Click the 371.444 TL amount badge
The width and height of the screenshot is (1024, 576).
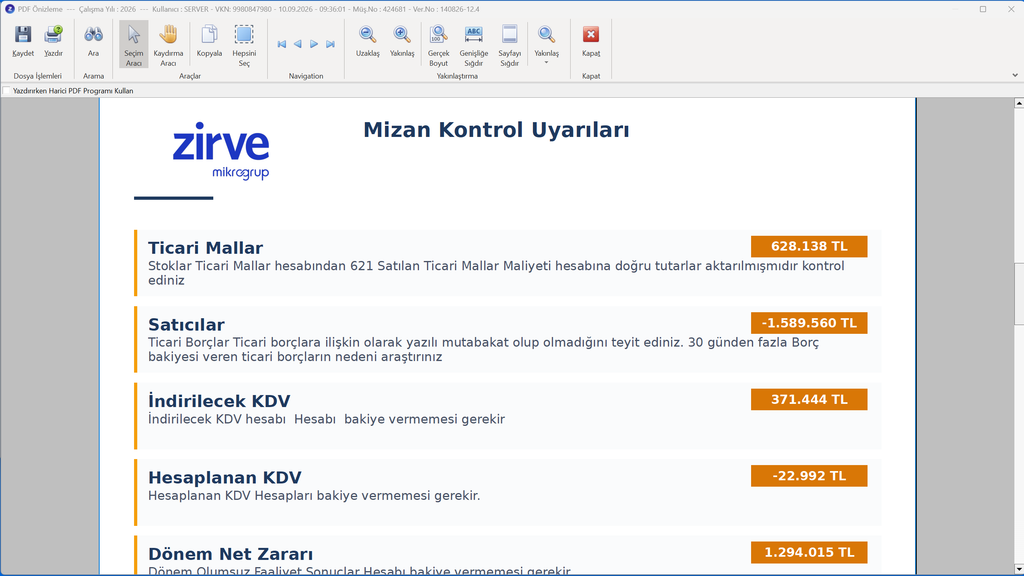(x=809, y=399)
